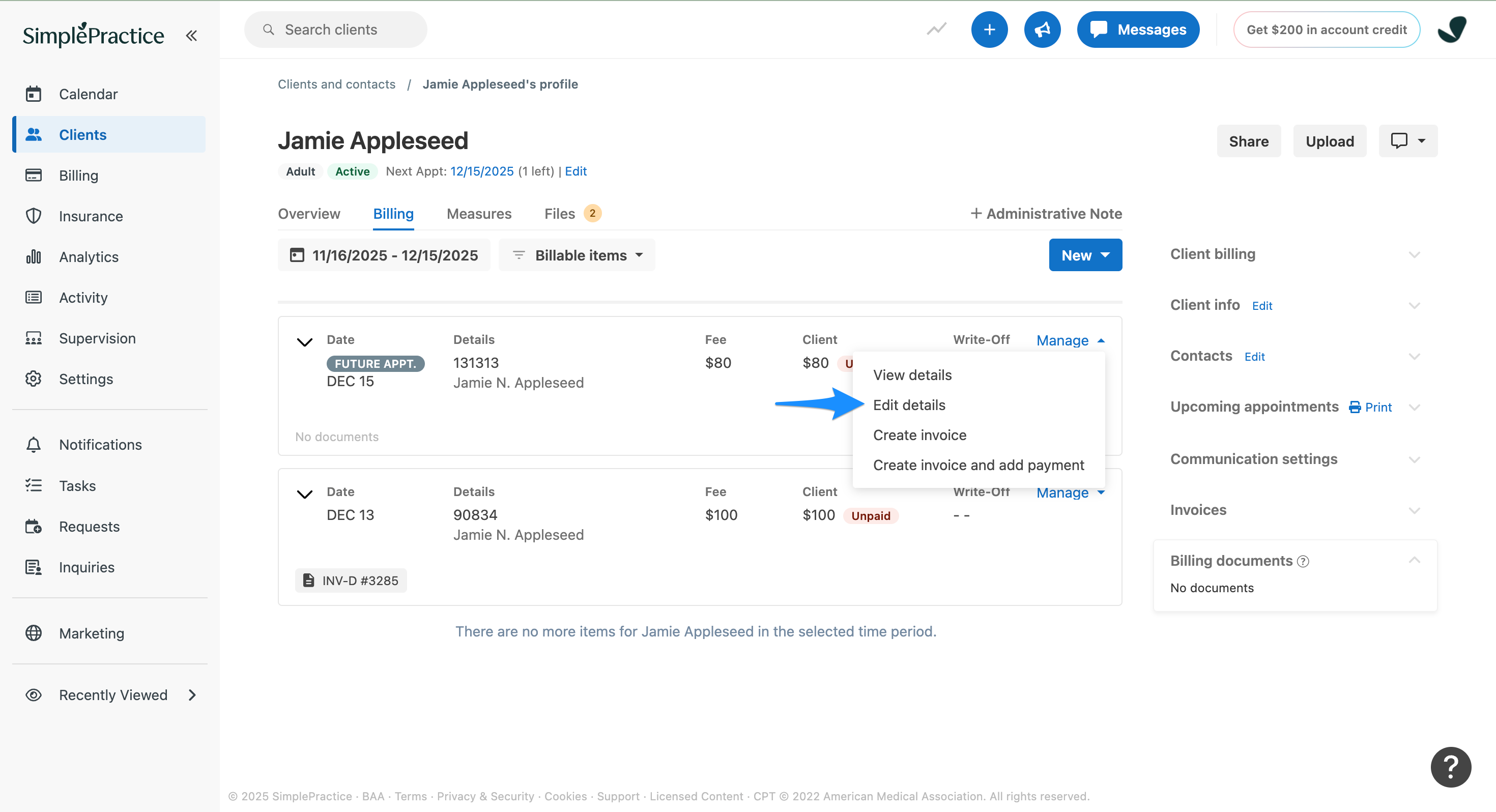Close the Manage menu for DEC 15 item
The width and height of the screenshot is (1496, 812).
tap(1070, 340)
